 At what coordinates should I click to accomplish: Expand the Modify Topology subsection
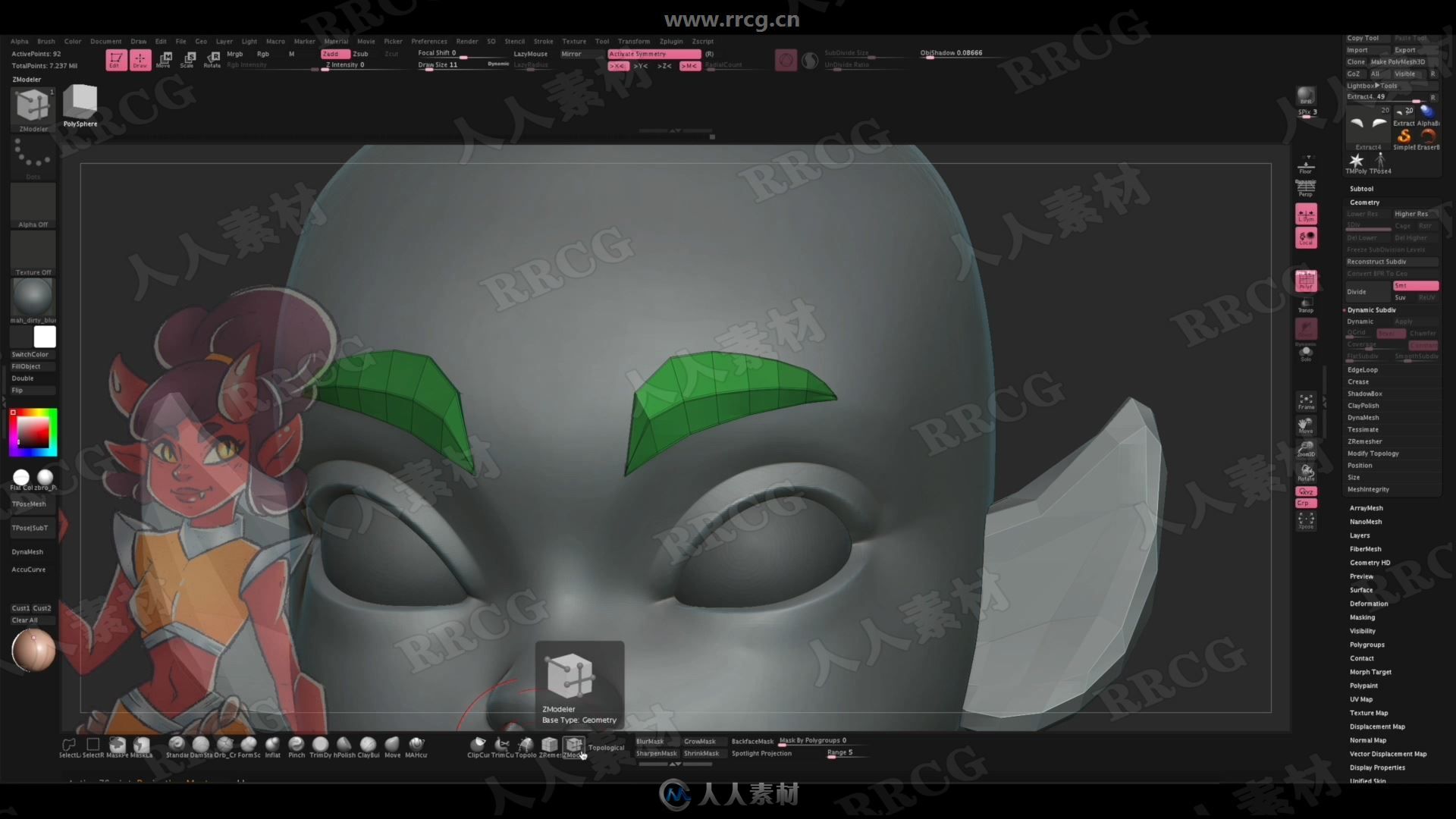(1373, 453)
